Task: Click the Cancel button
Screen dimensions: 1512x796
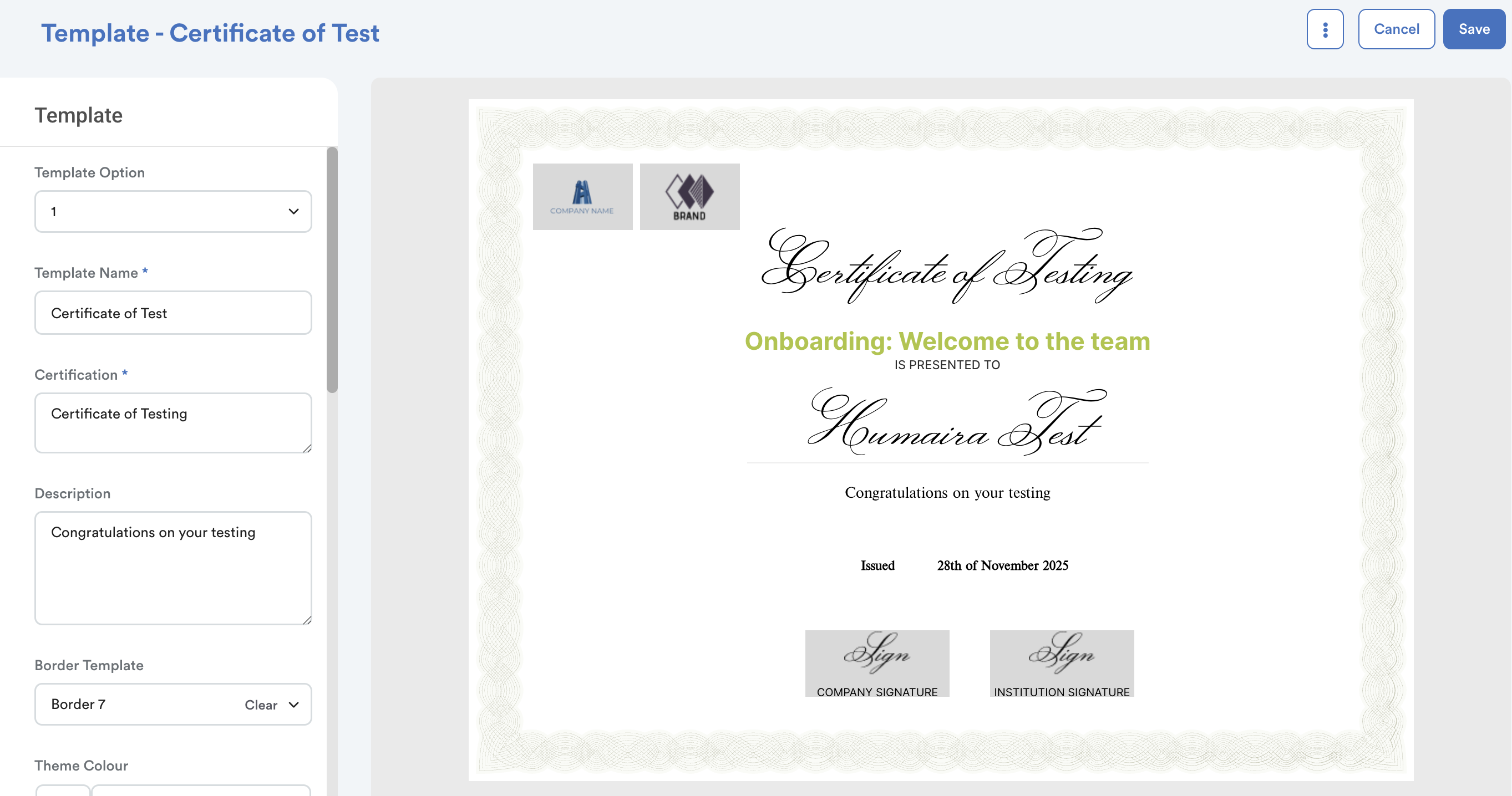Action: click(x=1396, y=29)
